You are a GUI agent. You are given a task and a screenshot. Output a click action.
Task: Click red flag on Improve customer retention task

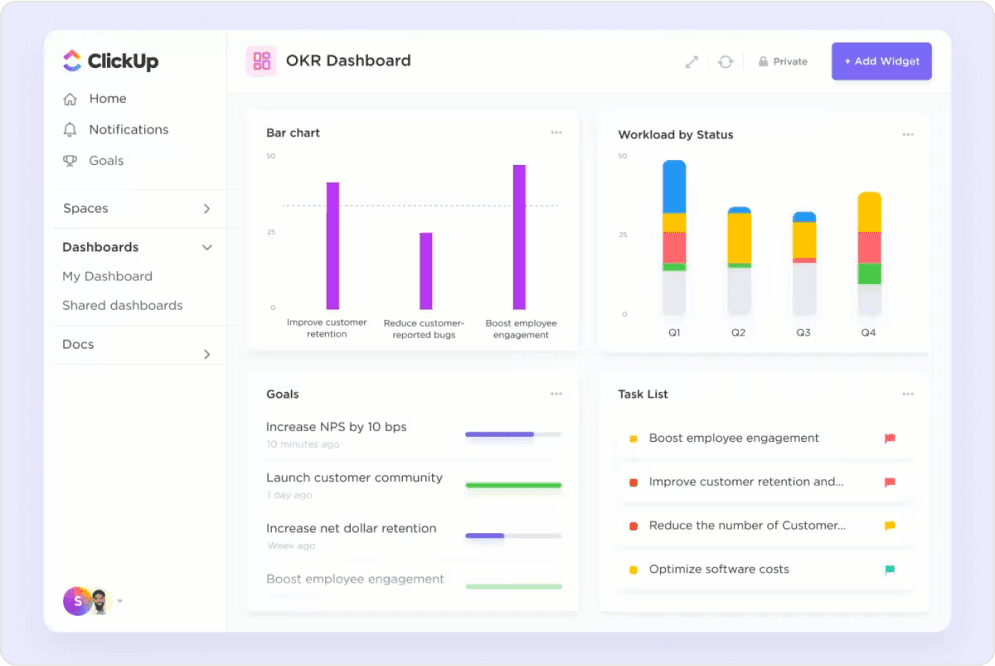[890, 482]
